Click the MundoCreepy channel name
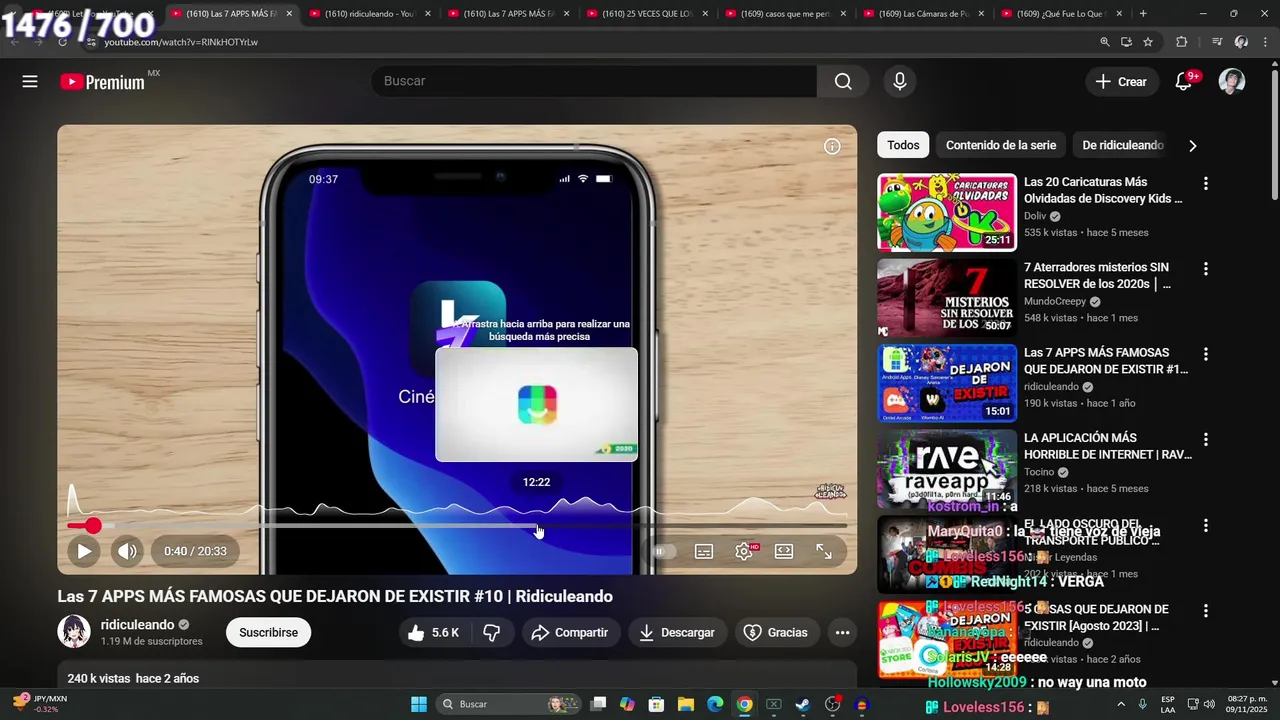 click(1056, 301)
